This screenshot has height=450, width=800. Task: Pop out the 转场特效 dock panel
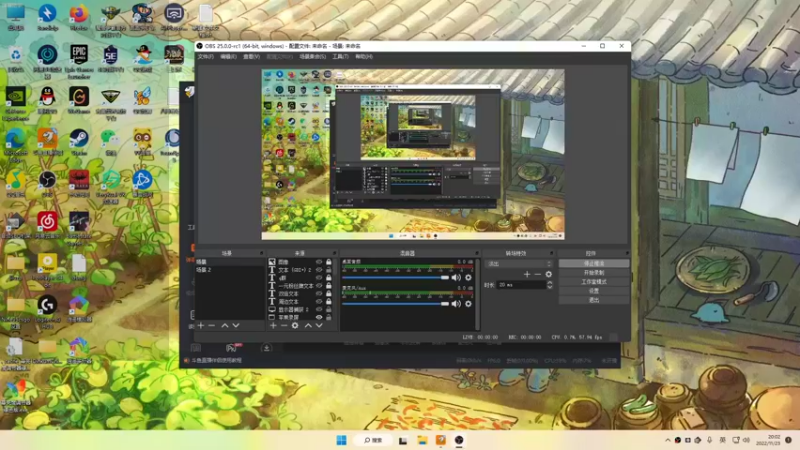pyautogui.click(x=552, y=253)
